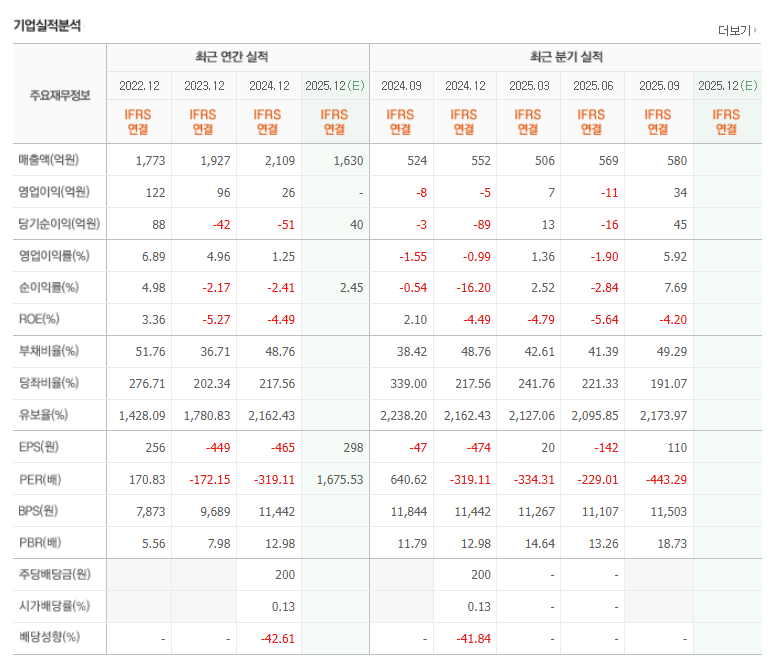
Task: Click the 시가배당률(%) row label
Action: [54, 606]
